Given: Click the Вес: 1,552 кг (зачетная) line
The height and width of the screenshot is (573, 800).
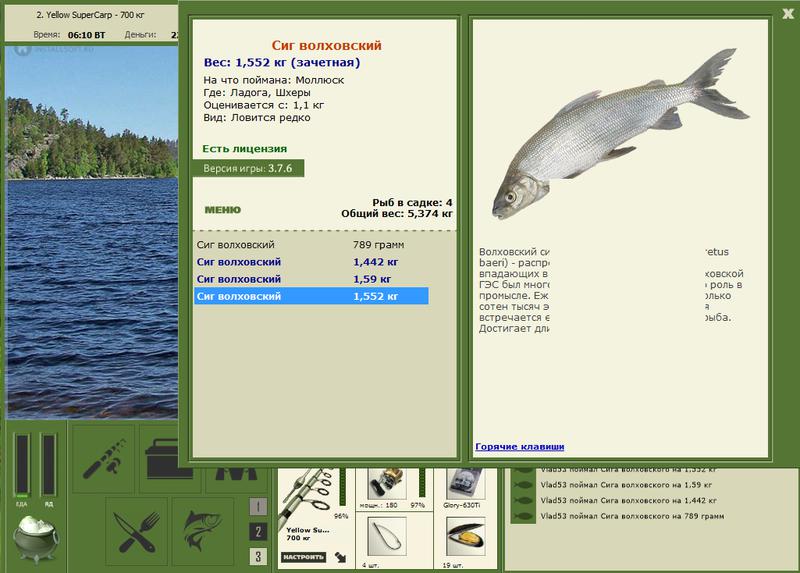Looking at the screenshot, I should point(282,62).
